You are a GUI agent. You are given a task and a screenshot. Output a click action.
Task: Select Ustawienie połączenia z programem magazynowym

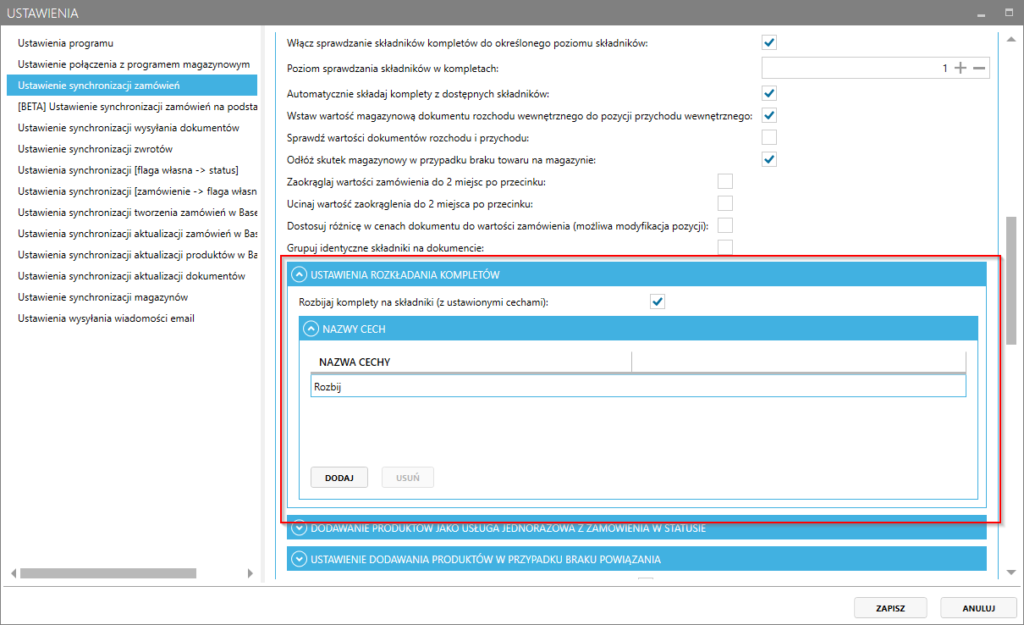134,64
